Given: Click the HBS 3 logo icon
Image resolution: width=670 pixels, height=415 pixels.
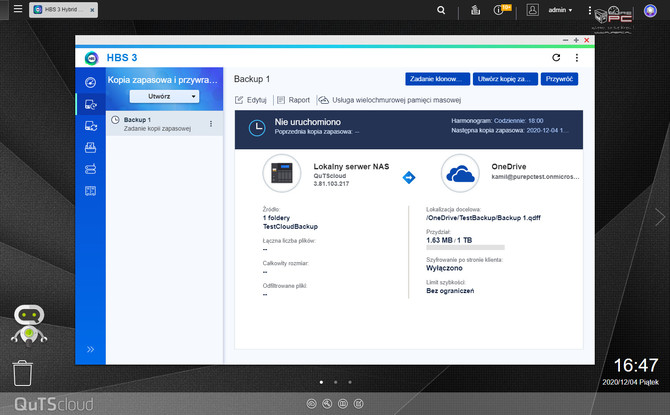Looking at the screenshot, I should (91, 58).
